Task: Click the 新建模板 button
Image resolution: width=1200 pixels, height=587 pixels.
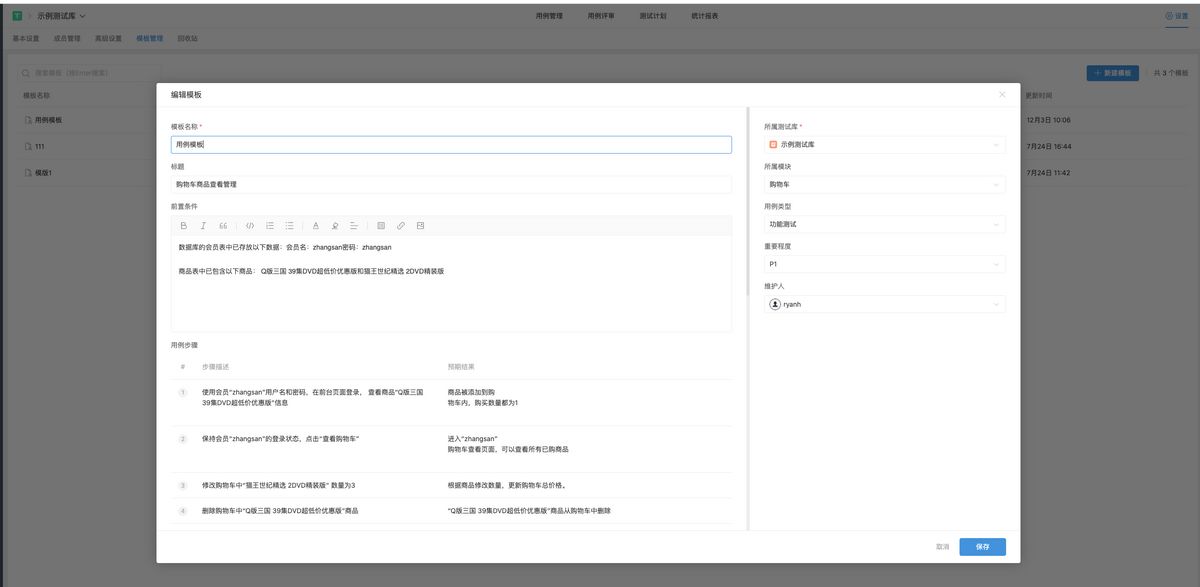Action: coord(1112,73)
